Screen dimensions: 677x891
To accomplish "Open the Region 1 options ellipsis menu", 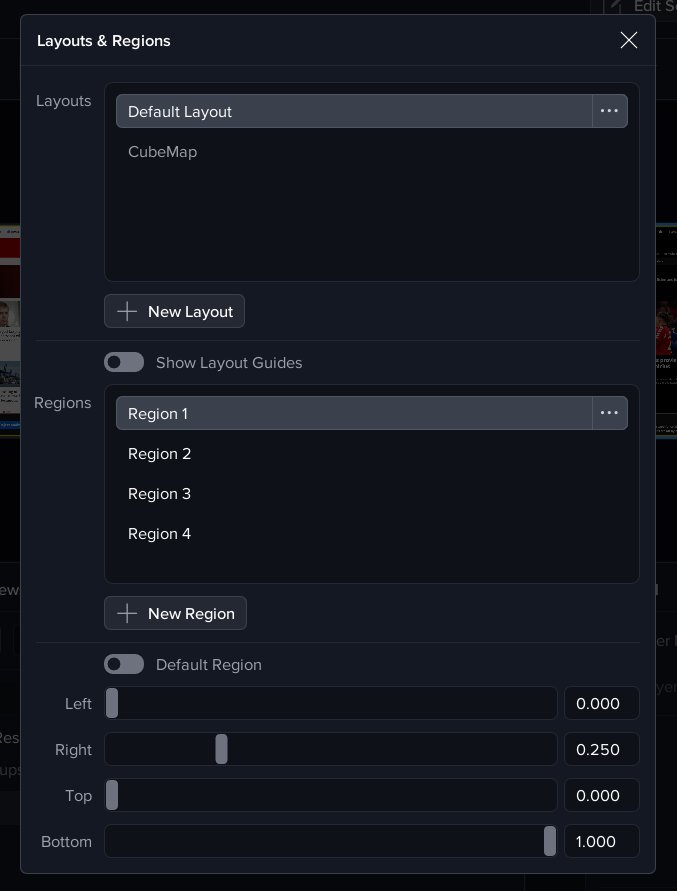I will 609,413.
